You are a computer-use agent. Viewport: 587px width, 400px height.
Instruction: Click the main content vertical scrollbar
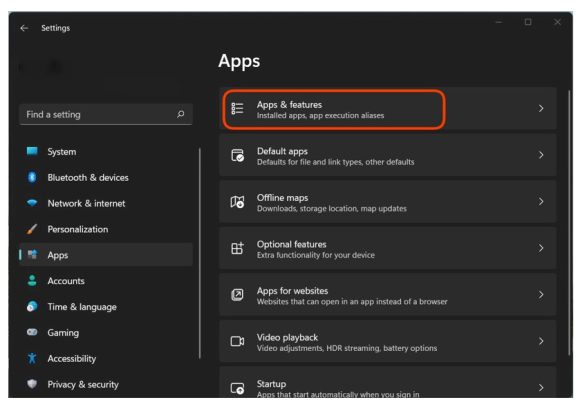click(569, 222)
